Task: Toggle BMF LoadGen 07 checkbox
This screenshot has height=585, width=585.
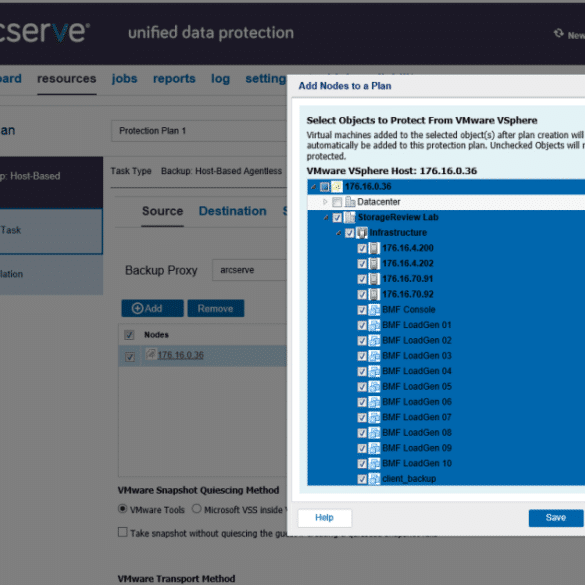Action: [x=362, y=417]
